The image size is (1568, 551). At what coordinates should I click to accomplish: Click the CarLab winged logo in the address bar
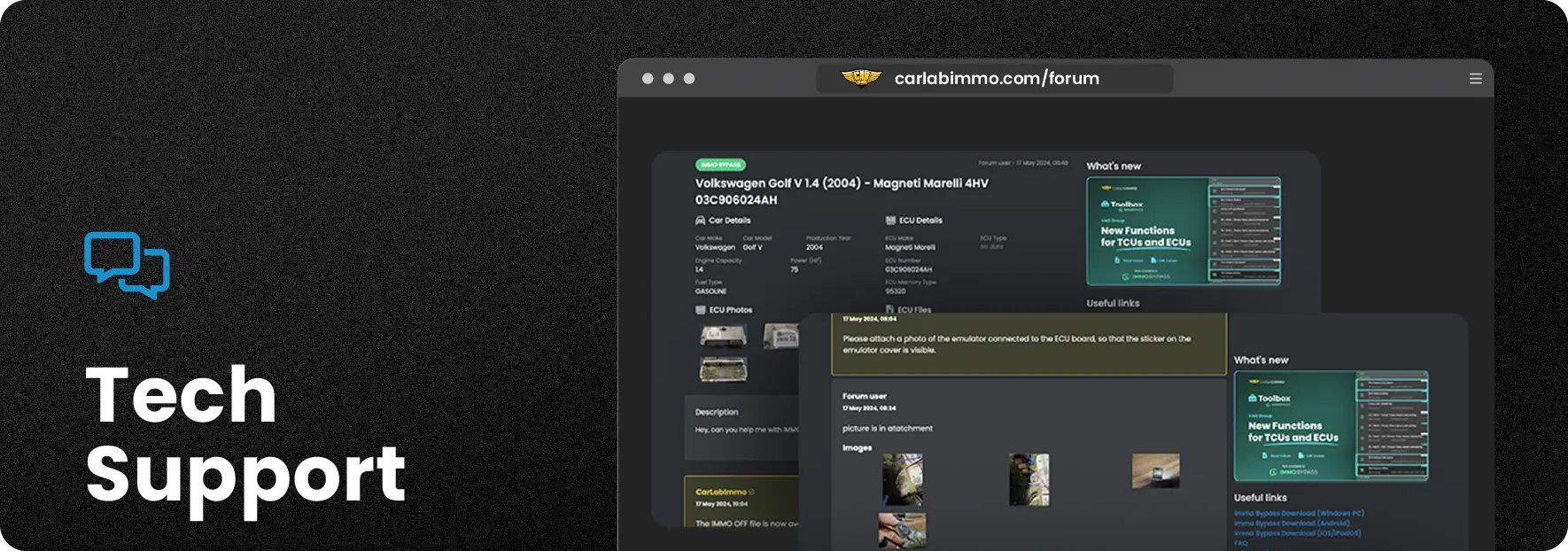pyautogui.click(x=860, y=79)
